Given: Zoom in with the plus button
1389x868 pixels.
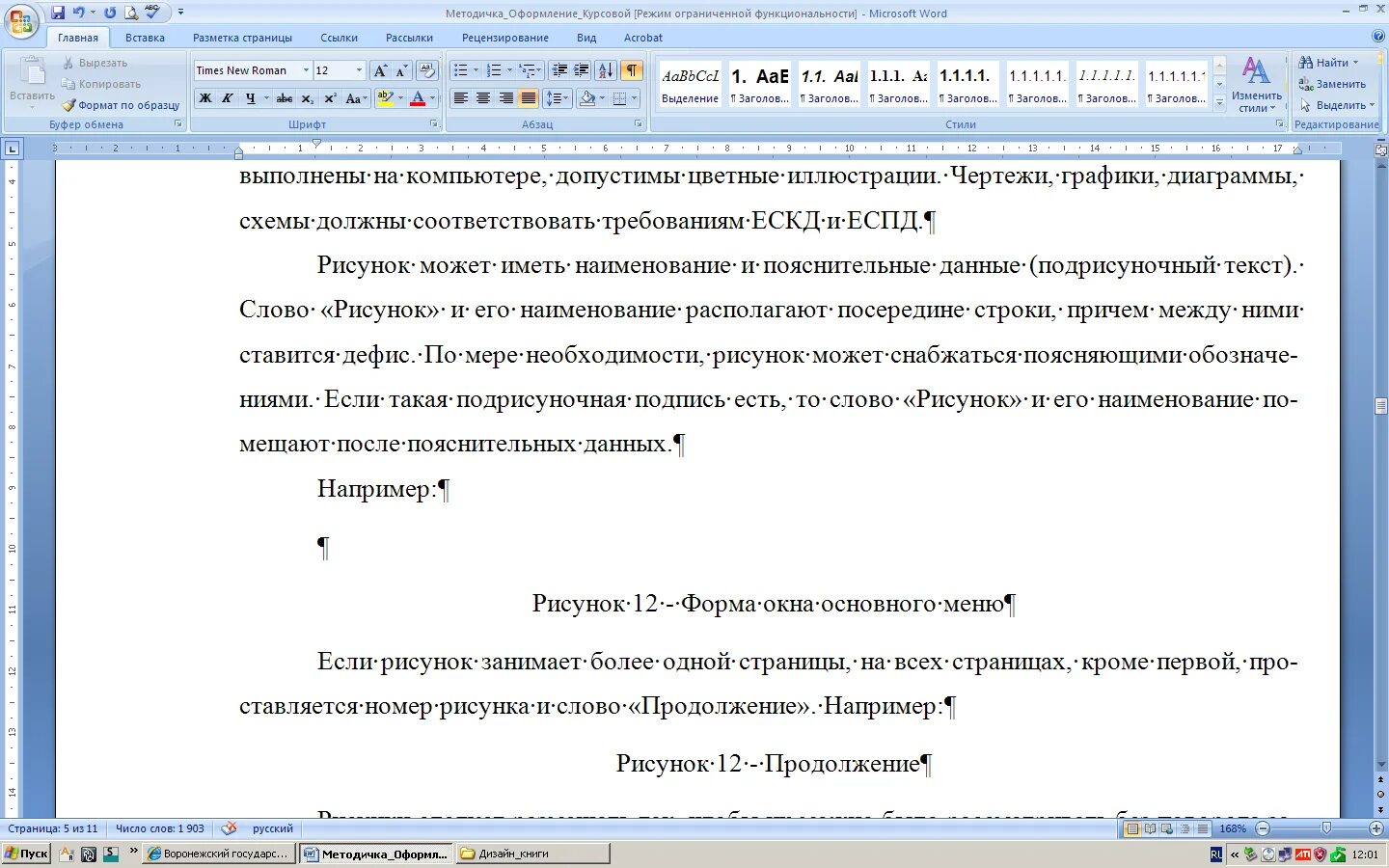Looking at the screenshot, I should [x=1376, y=828].
